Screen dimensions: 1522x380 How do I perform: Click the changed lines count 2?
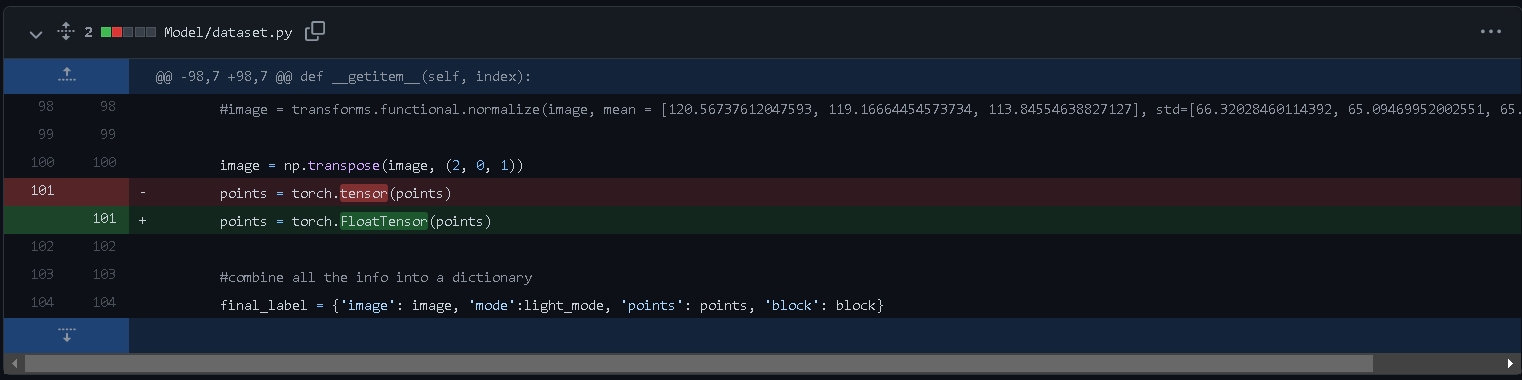click(x=88, y=32)
